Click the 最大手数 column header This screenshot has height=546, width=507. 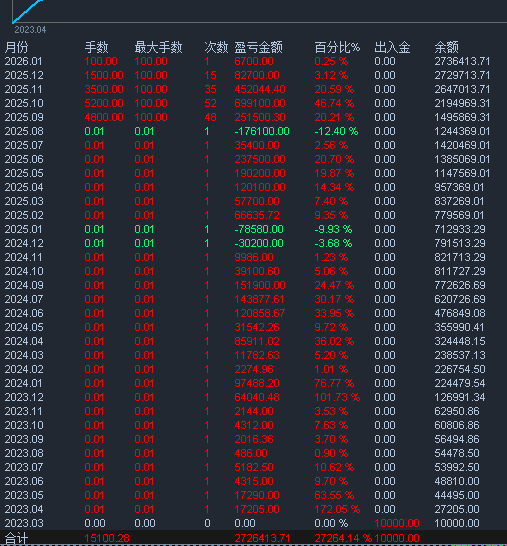[158, 47]
